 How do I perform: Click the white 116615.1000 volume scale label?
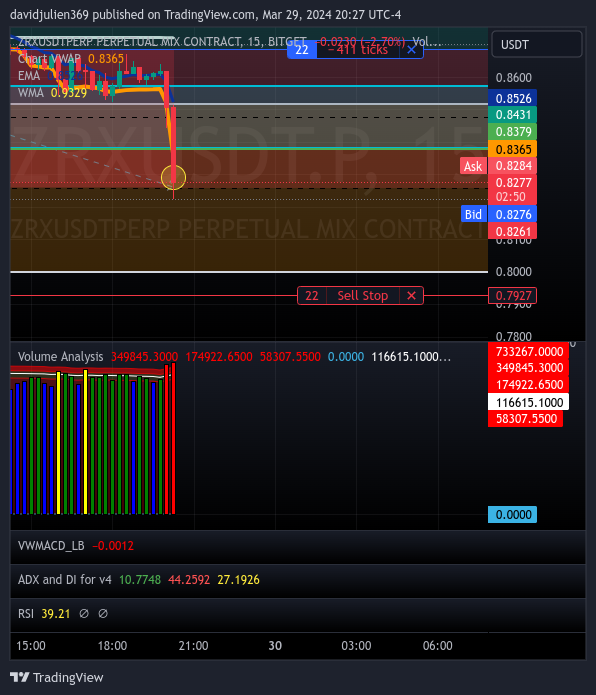pos(528,402)
